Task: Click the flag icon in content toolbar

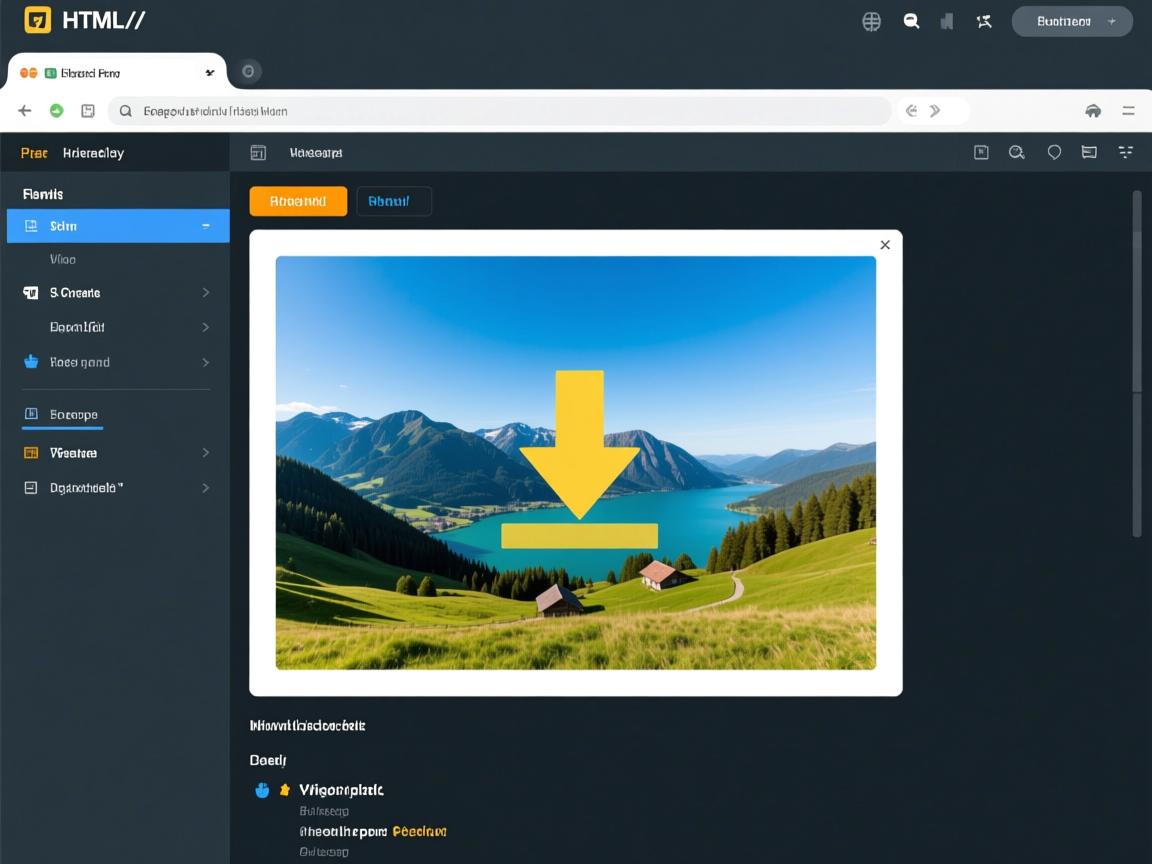Action: click(x=1089, y=152)
